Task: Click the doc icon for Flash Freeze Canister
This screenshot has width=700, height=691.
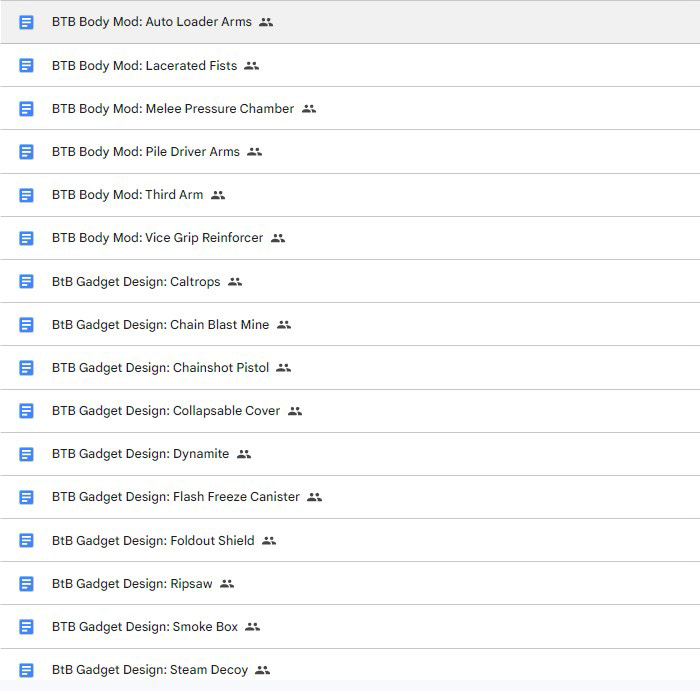Action: click(x=26, y=497)
